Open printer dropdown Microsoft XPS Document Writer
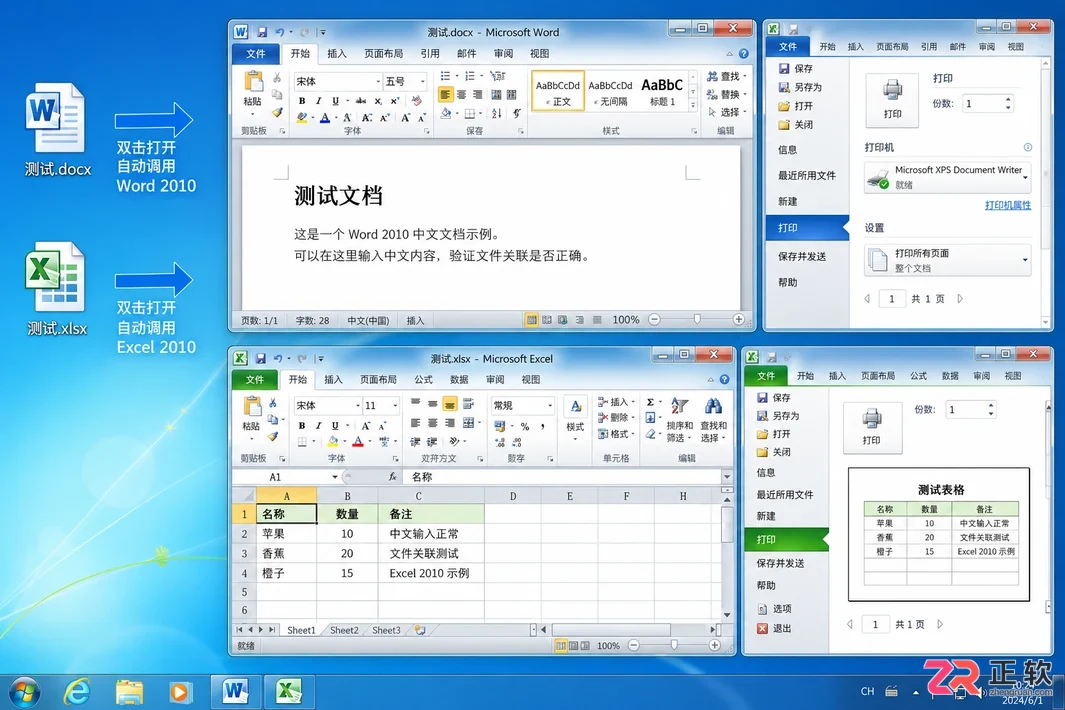 (947, 177)
